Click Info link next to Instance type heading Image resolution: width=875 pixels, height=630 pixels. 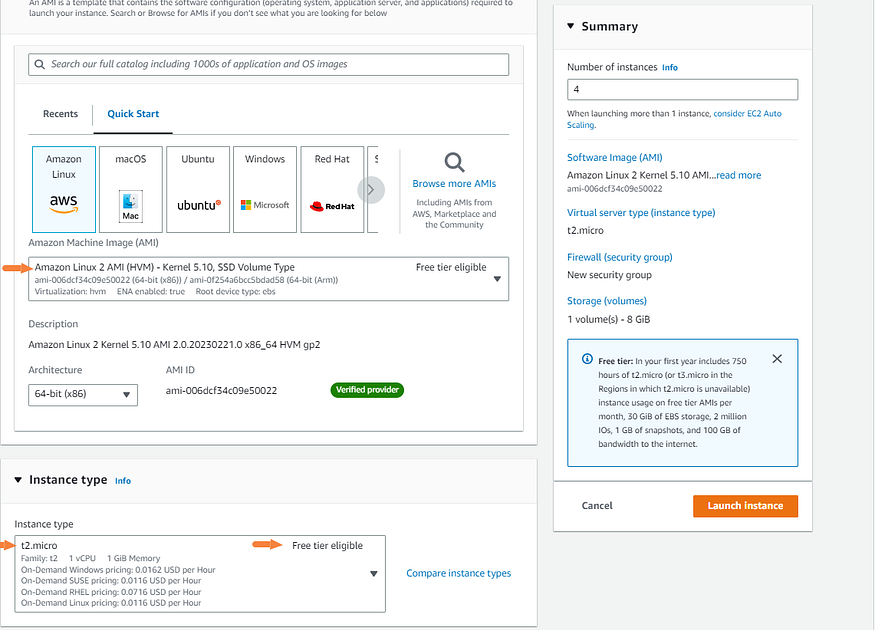tap(123, 481)
